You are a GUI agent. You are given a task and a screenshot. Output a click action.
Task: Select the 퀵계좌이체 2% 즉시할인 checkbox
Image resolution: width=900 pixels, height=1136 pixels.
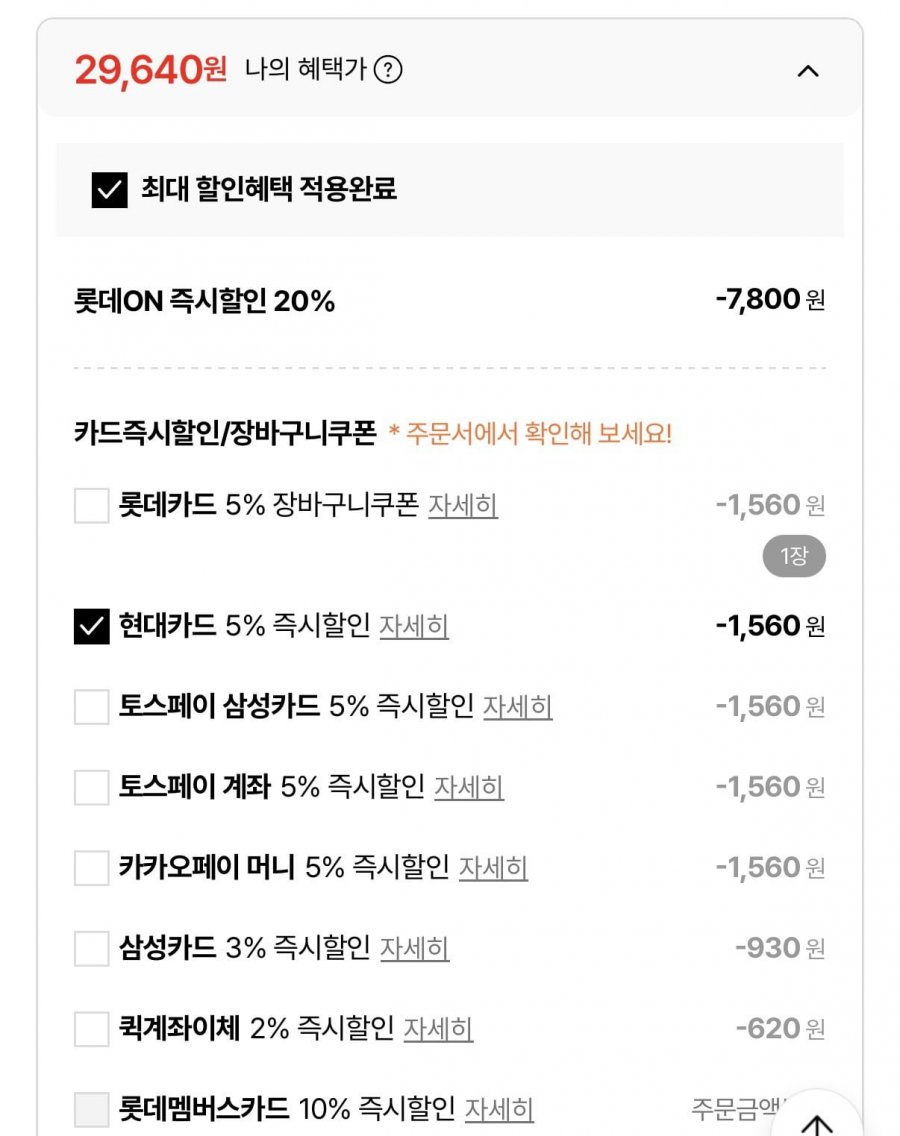(x=92, y=1028)
